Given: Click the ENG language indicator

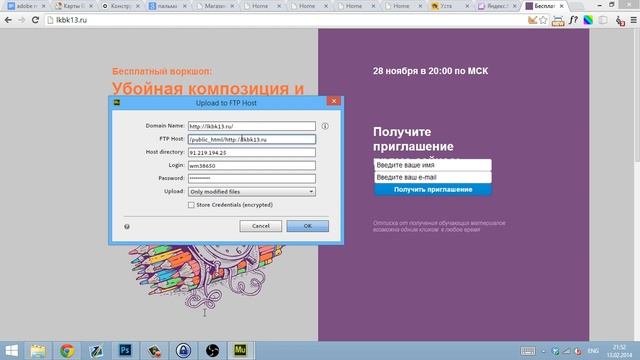Looking at the screenshot, I should pos(593,351).
